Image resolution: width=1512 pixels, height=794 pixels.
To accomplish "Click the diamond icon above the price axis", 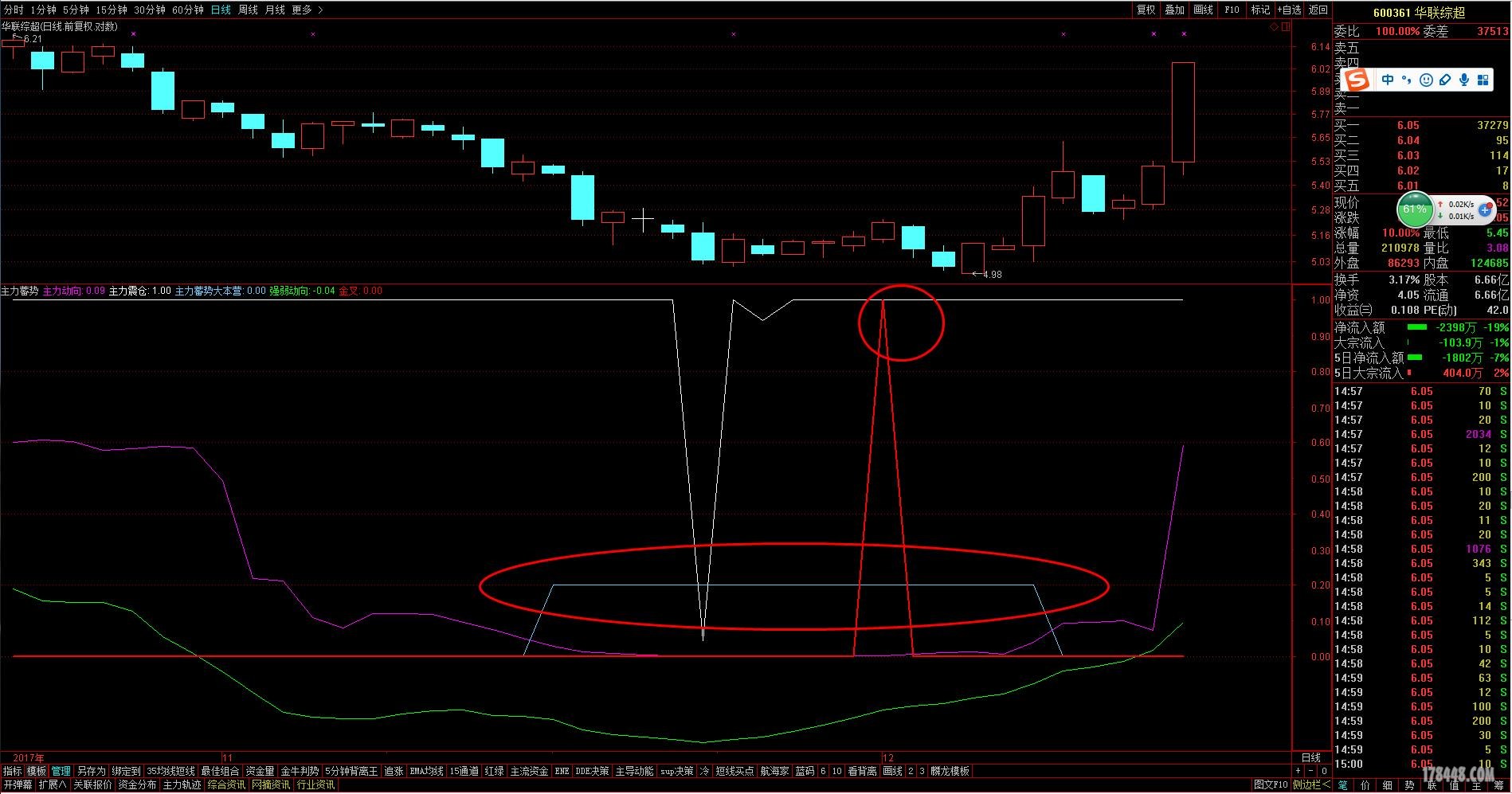I will click(1275, 26).
